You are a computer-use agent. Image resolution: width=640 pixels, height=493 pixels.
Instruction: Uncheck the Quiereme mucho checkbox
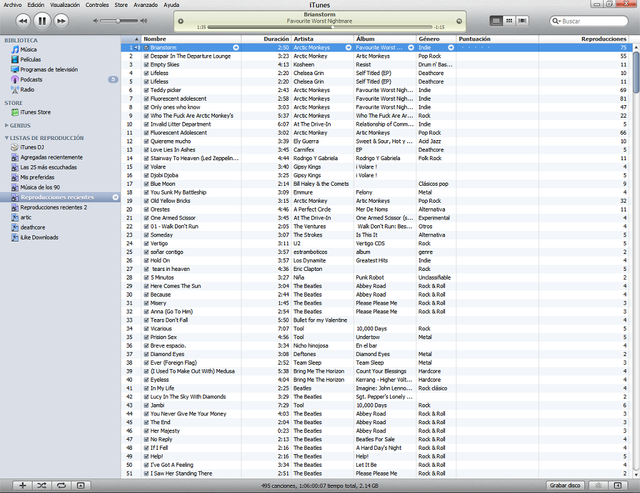146,141
